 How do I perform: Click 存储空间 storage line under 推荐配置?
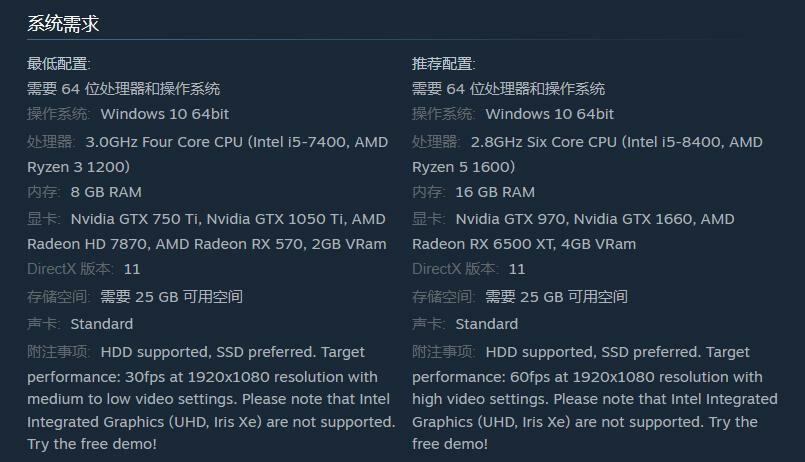click(x=519, y=297)
